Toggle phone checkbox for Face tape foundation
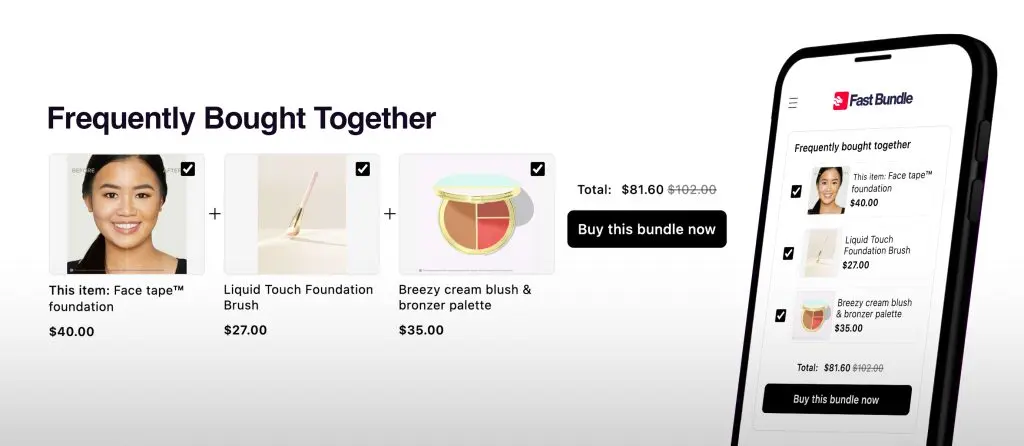The image size is (1024, 446). pyautogui.click(x=796, y=191)
